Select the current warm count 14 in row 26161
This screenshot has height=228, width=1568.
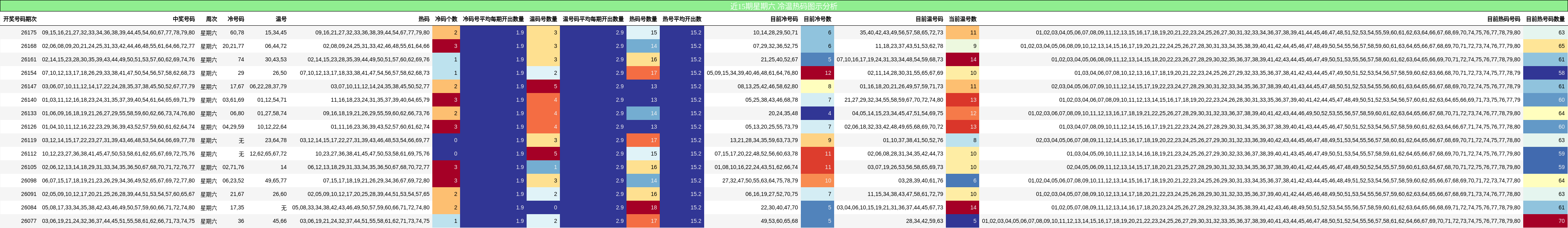click(963, 60)
